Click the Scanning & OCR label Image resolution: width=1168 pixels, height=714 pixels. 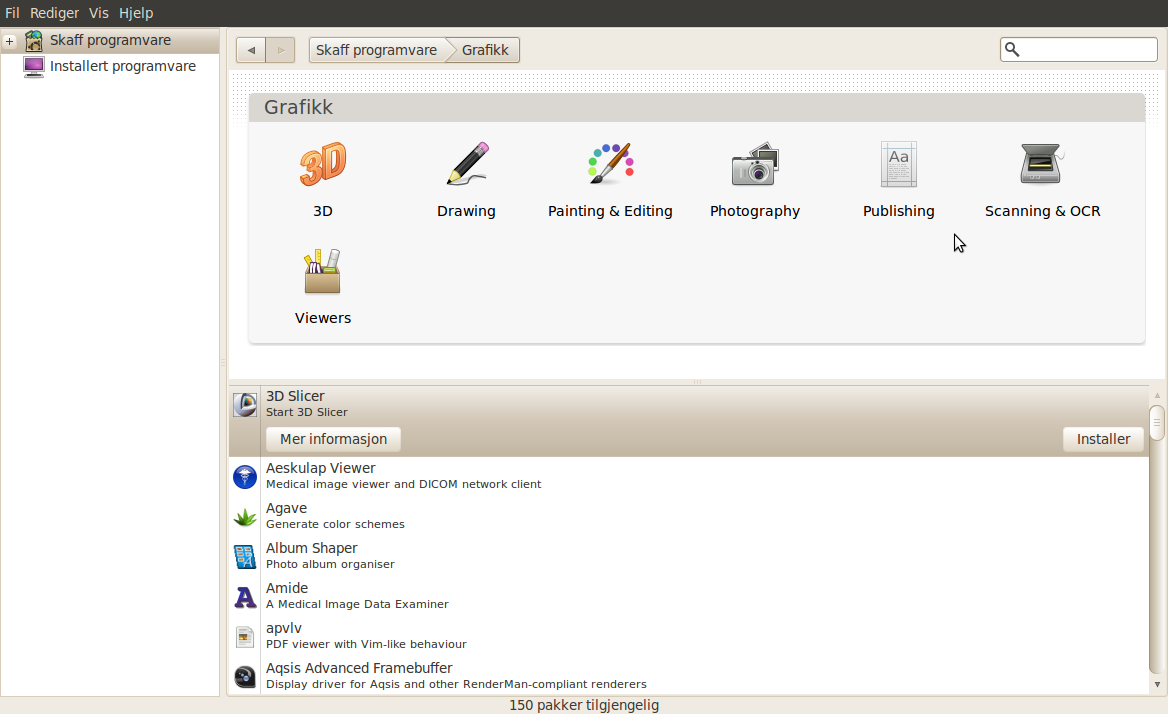pyautogui.click(x=1042, y=211)
